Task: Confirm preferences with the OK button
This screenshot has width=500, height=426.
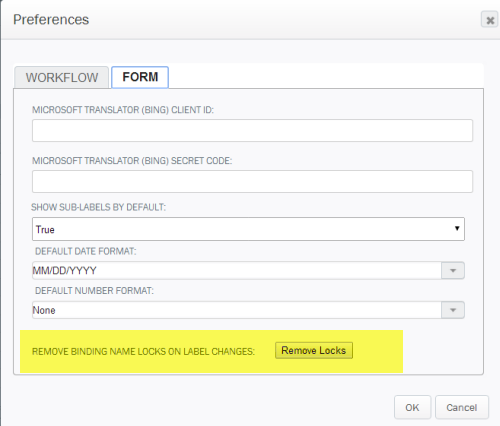Action: click(x=412, y=407)
